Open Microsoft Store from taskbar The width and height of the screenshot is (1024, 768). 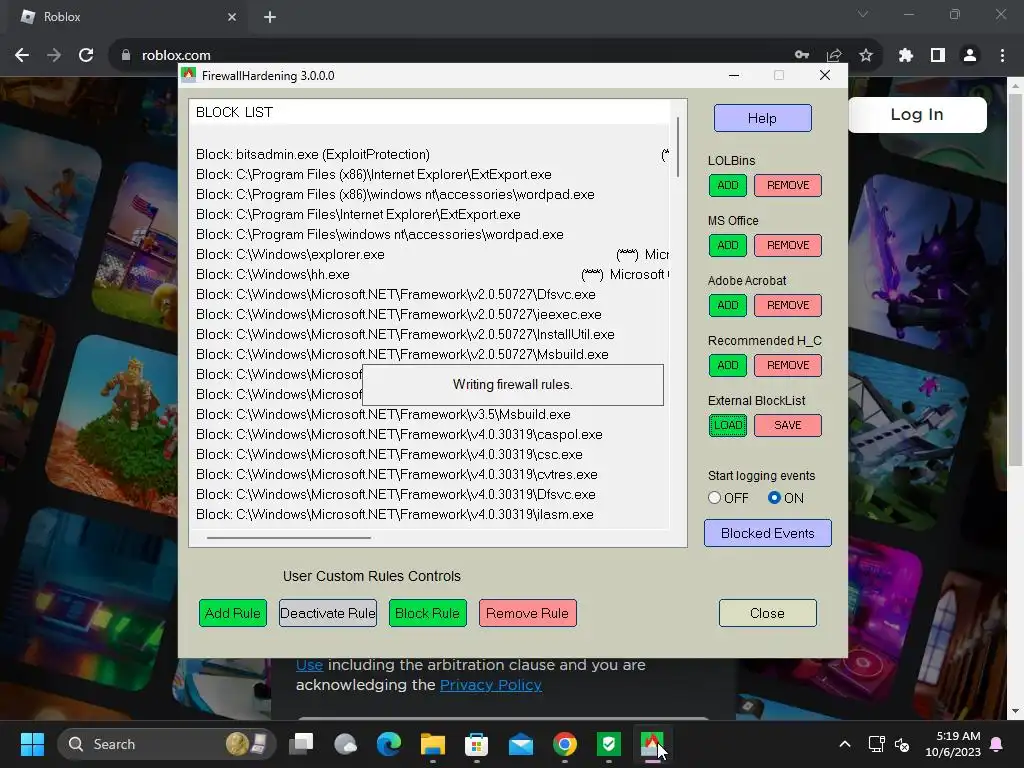click(477, 744)
